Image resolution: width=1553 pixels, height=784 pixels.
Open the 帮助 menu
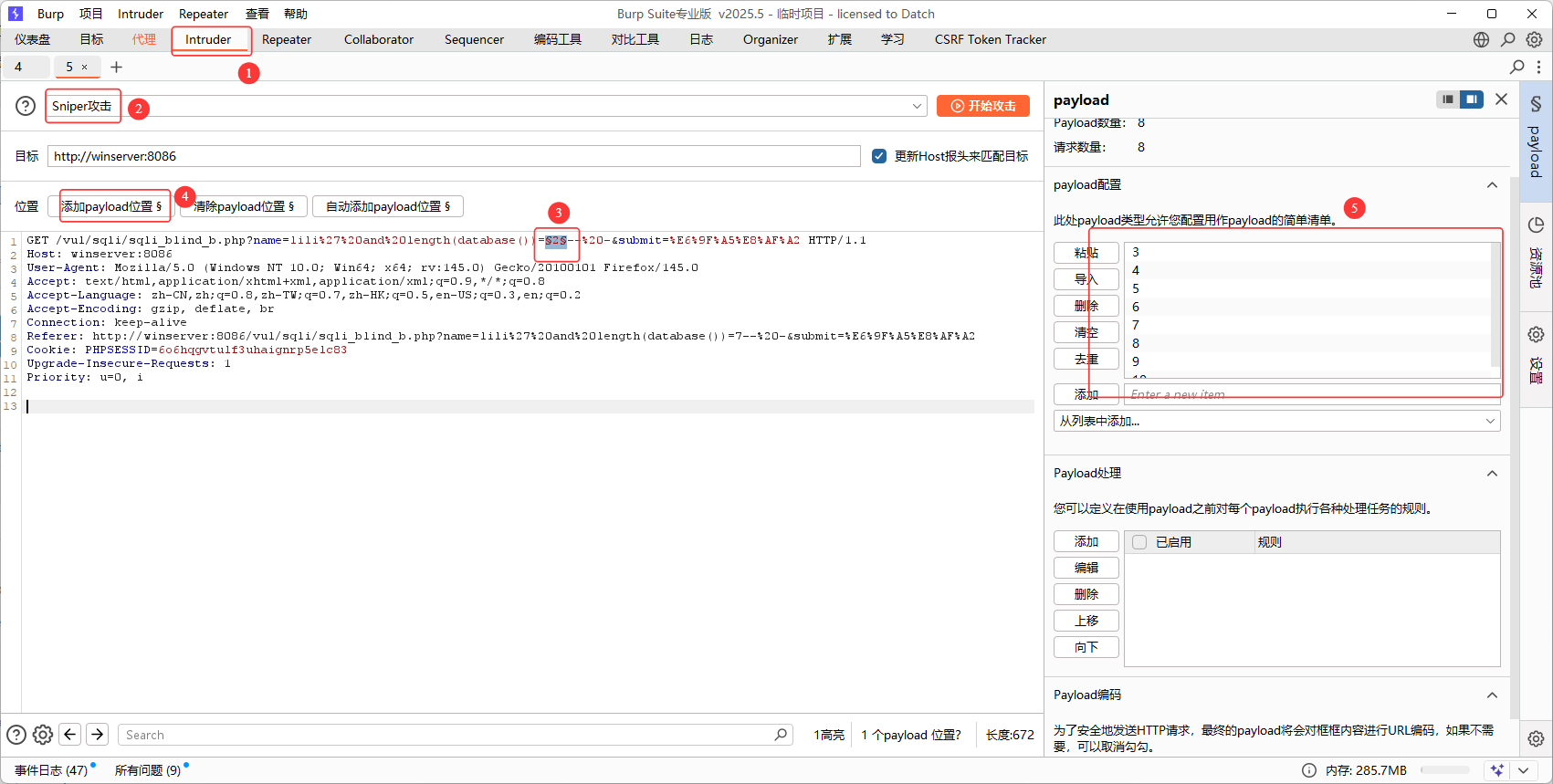click(296, 14)
